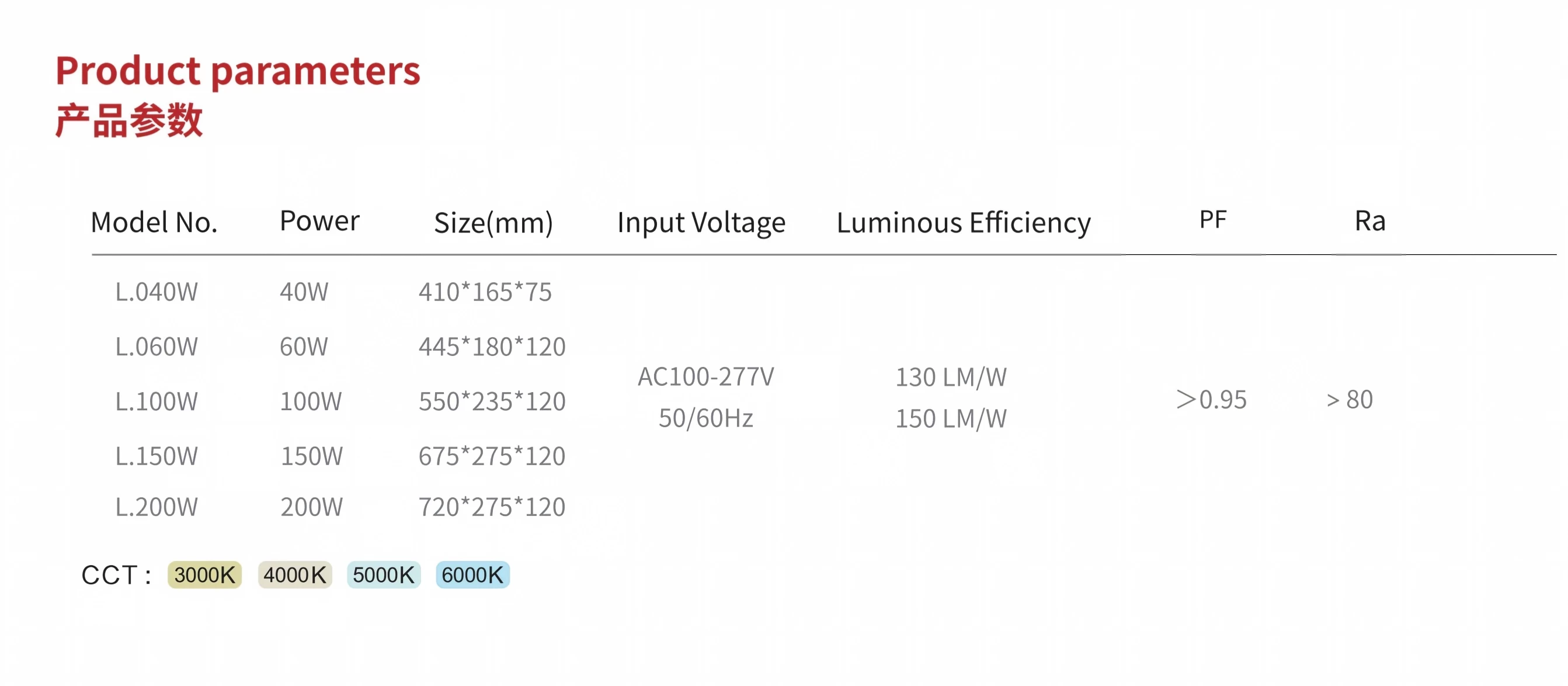Select the 4000K color temperature swatch
This screenshot has width=1568, height=686.
[x=294, y=574]
